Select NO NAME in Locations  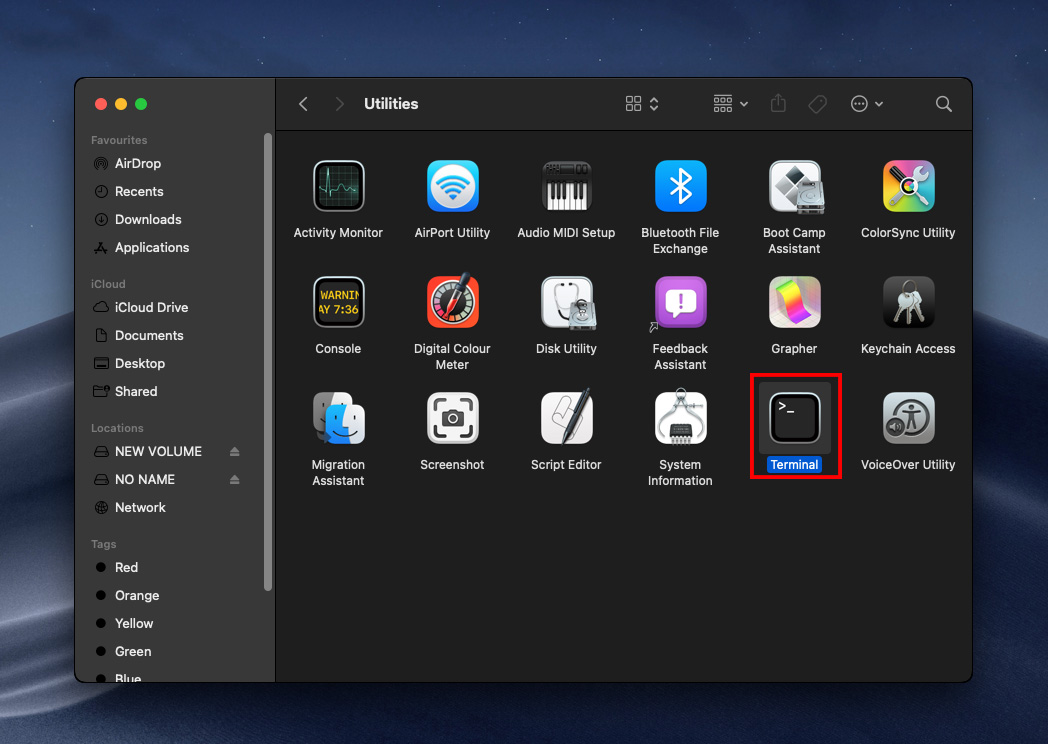144,480
